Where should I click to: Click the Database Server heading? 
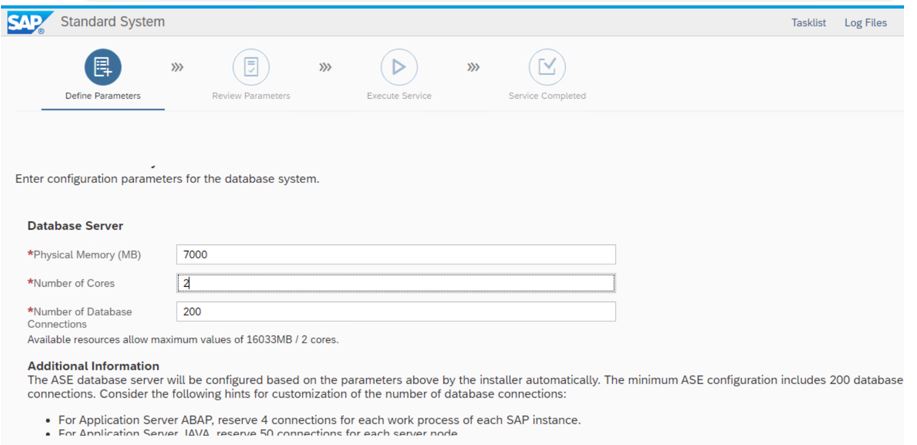coord(75,226)
